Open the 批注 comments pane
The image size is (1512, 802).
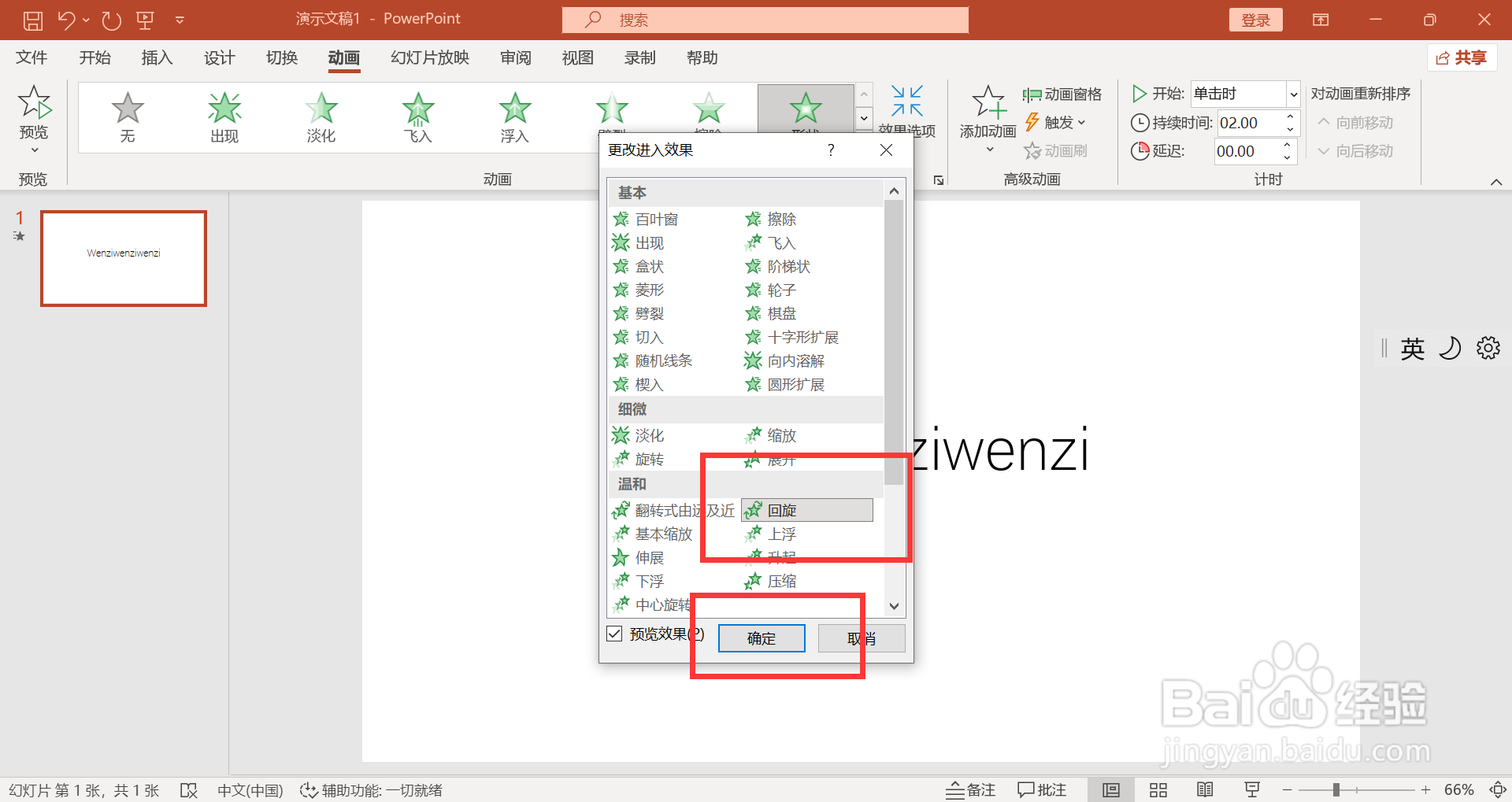pyautogui.click(x=1042, y=790)
